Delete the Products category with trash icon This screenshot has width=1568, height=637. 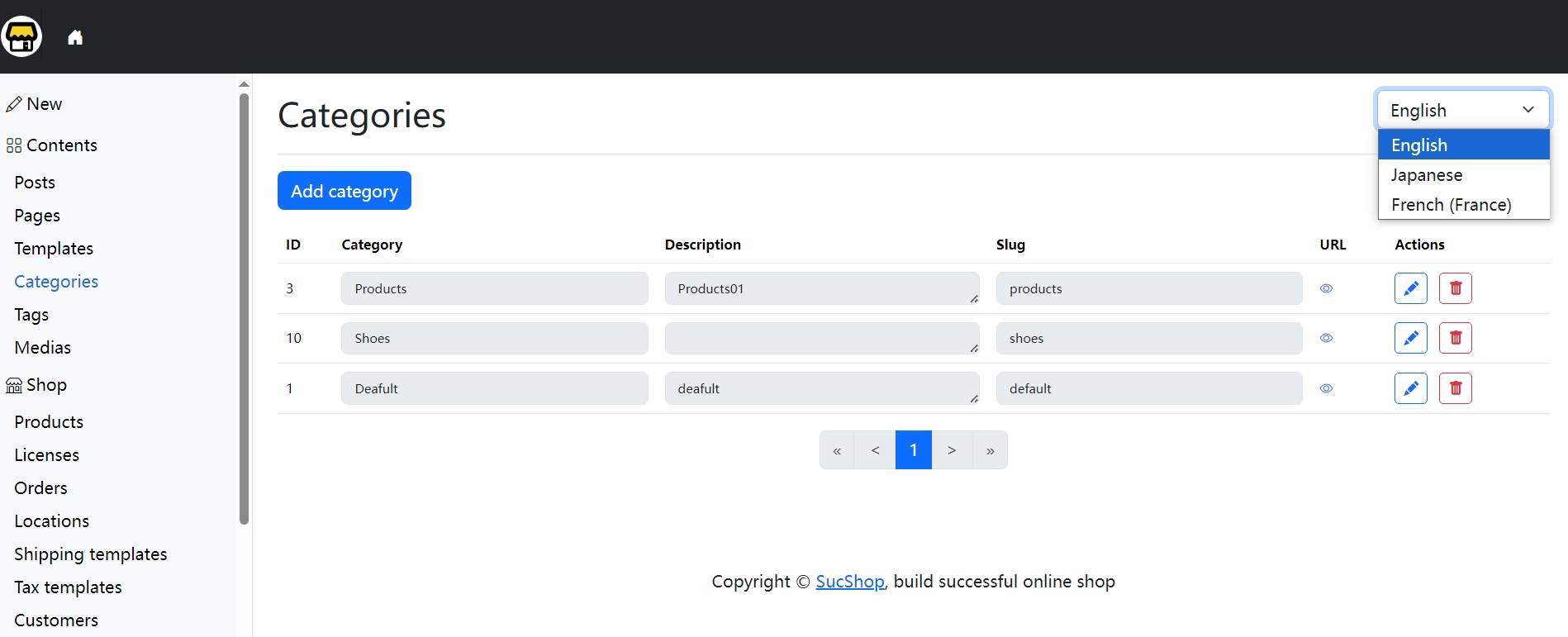coord(1455,288)
